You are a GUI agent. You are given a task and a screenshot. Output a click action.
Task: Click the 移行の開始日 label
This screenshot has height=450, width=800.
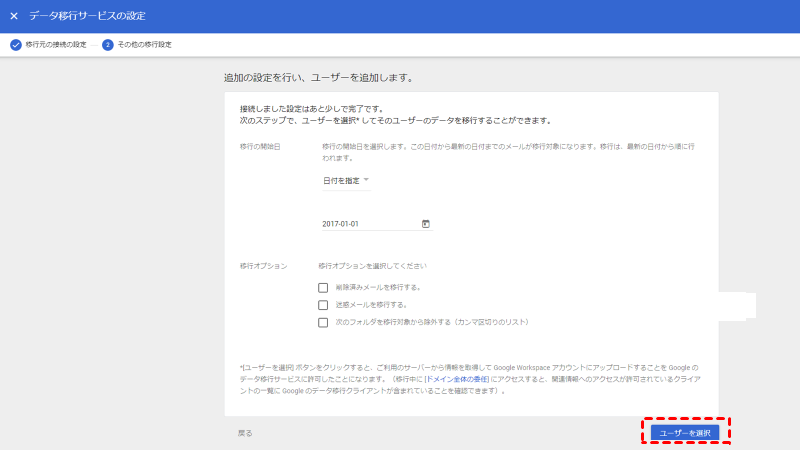pyautogui.click(x=260, y=146)
